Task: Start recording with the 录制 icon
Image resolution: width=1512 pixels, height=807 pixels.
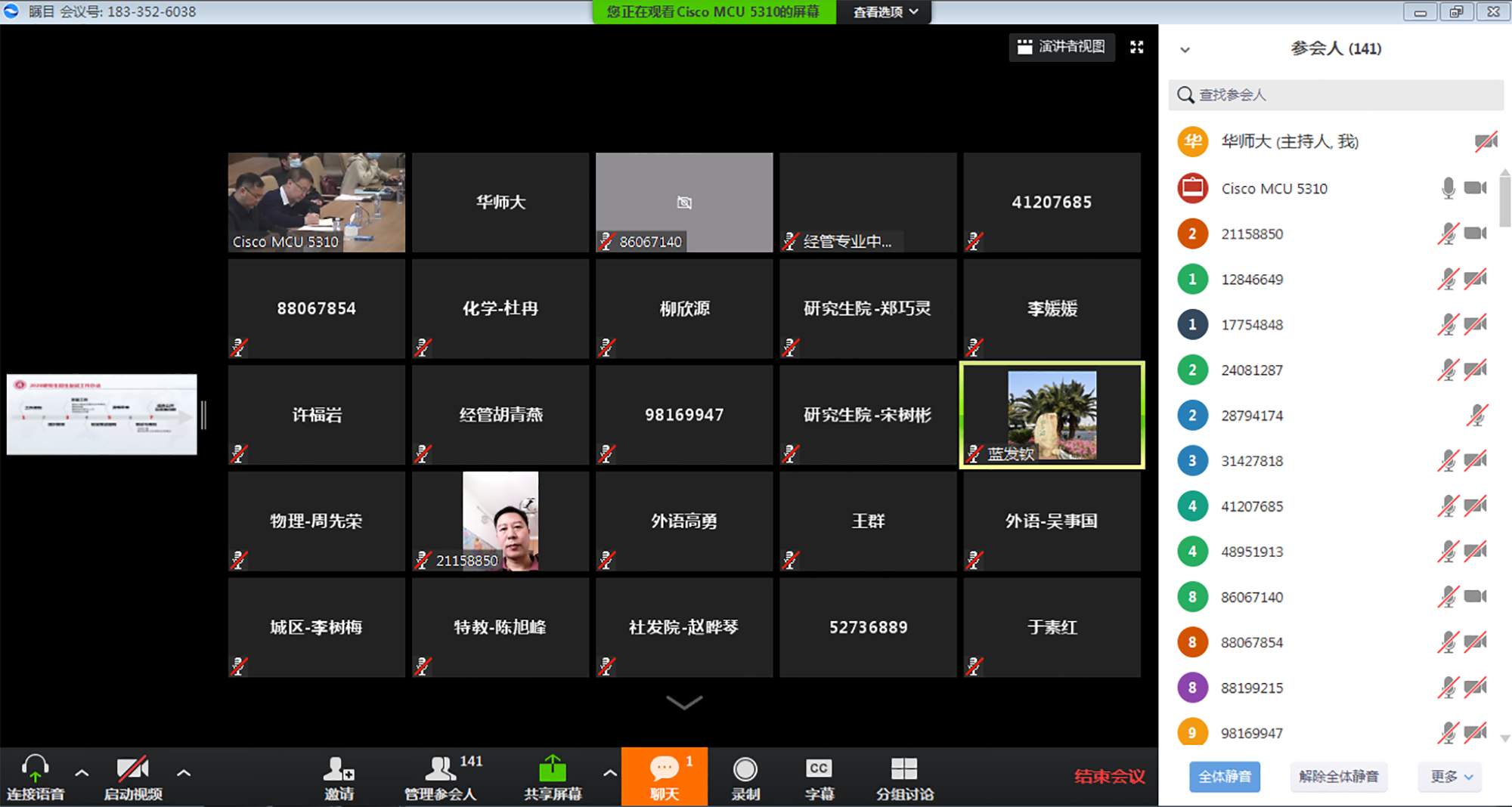Action: click(x=745, y=770)
